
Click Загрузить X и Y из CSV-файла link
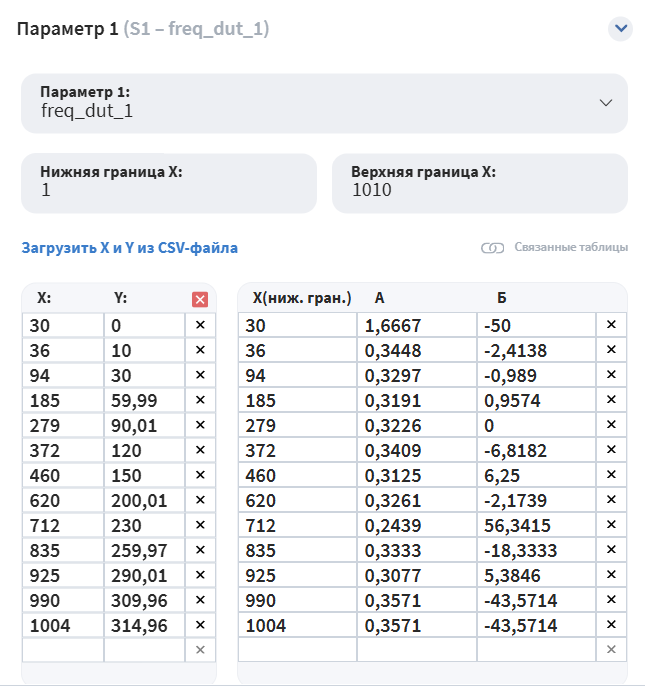point(130,248)
